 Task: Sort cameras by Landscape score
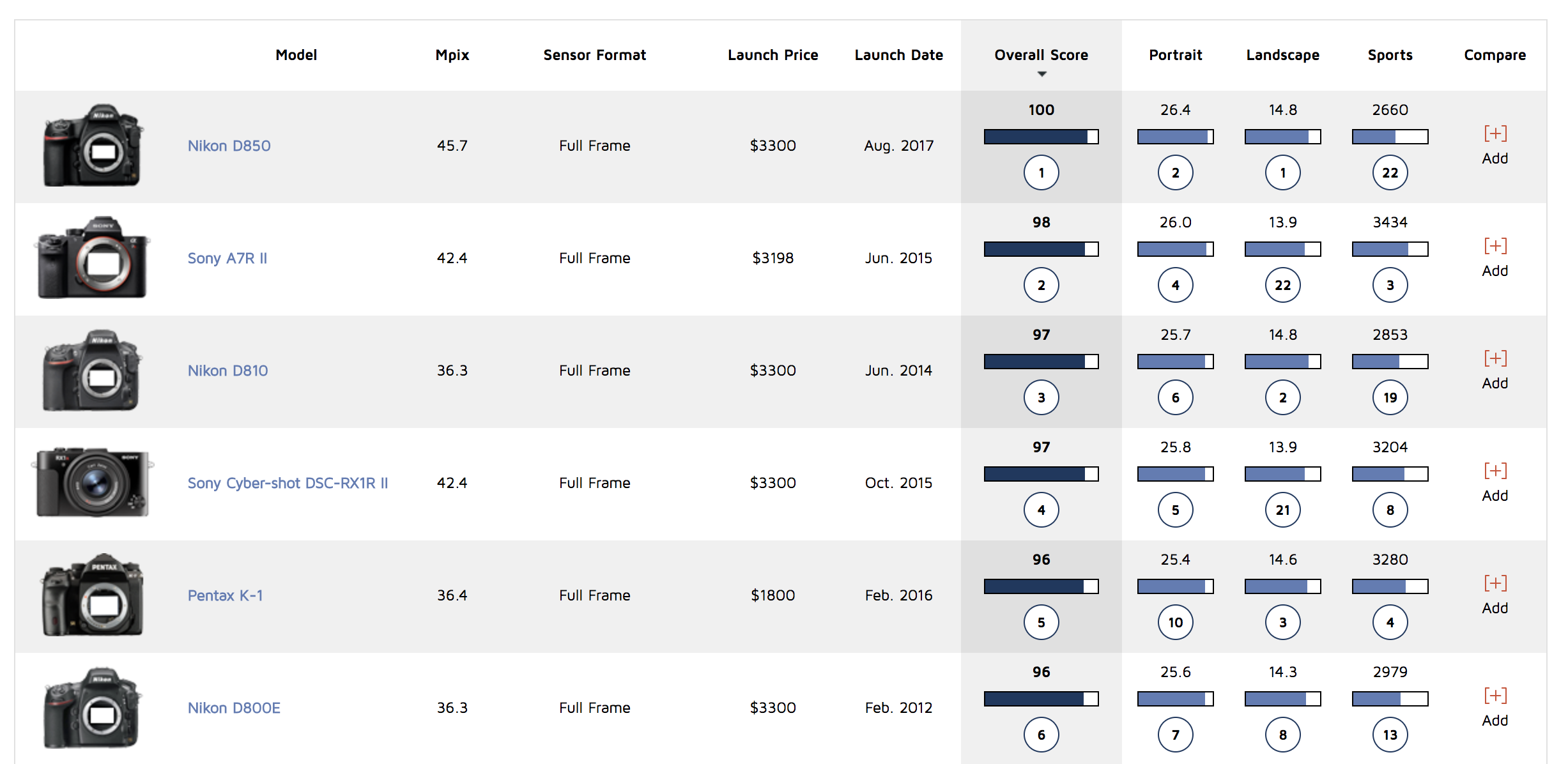(1282, 55)
